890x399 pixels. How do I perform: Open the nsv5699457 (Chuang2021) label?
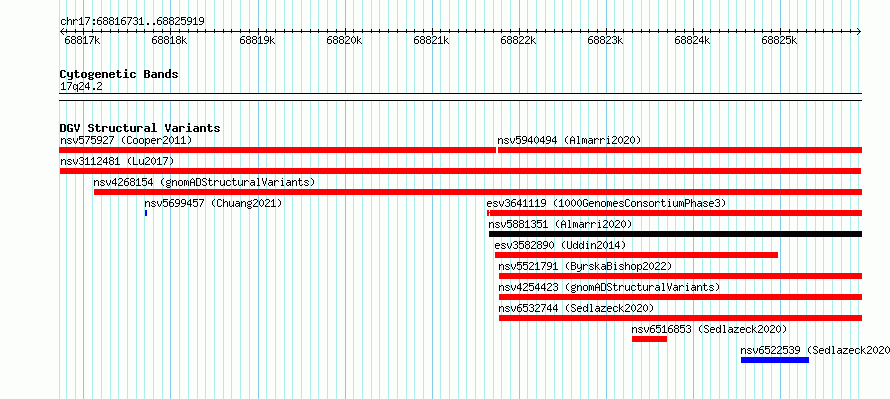tap(213, 203)
